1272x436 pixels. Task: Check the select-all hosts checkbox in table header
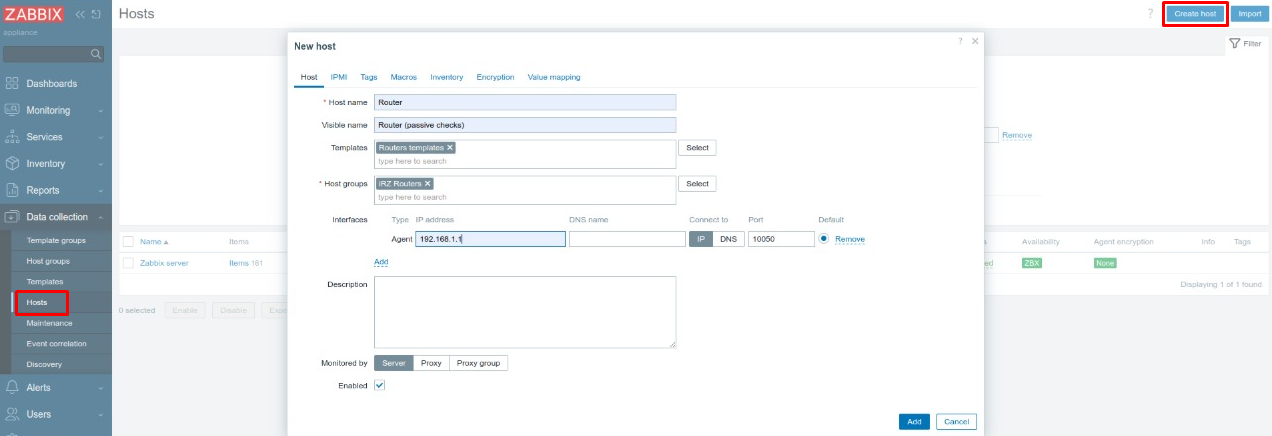[128, 241]
